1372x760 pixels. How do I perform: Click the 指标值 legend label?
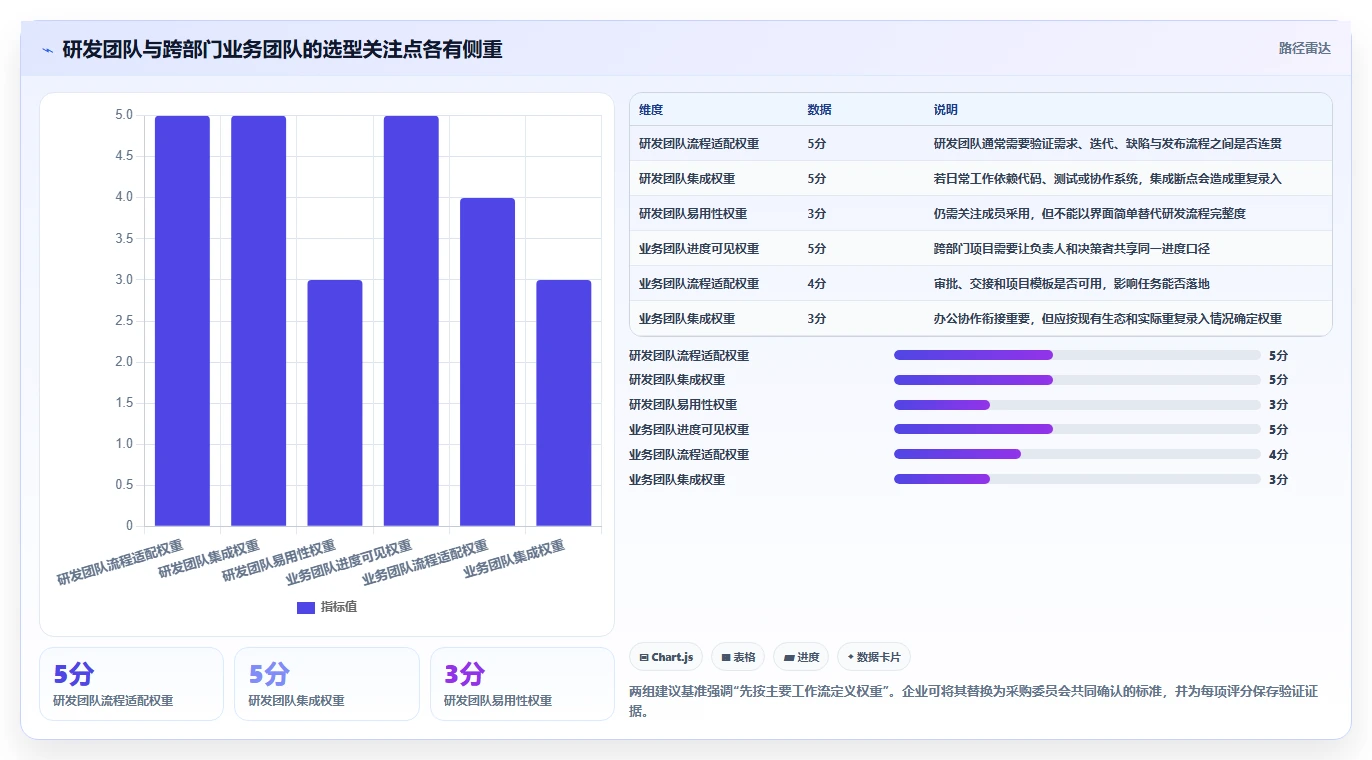[339, 607]
